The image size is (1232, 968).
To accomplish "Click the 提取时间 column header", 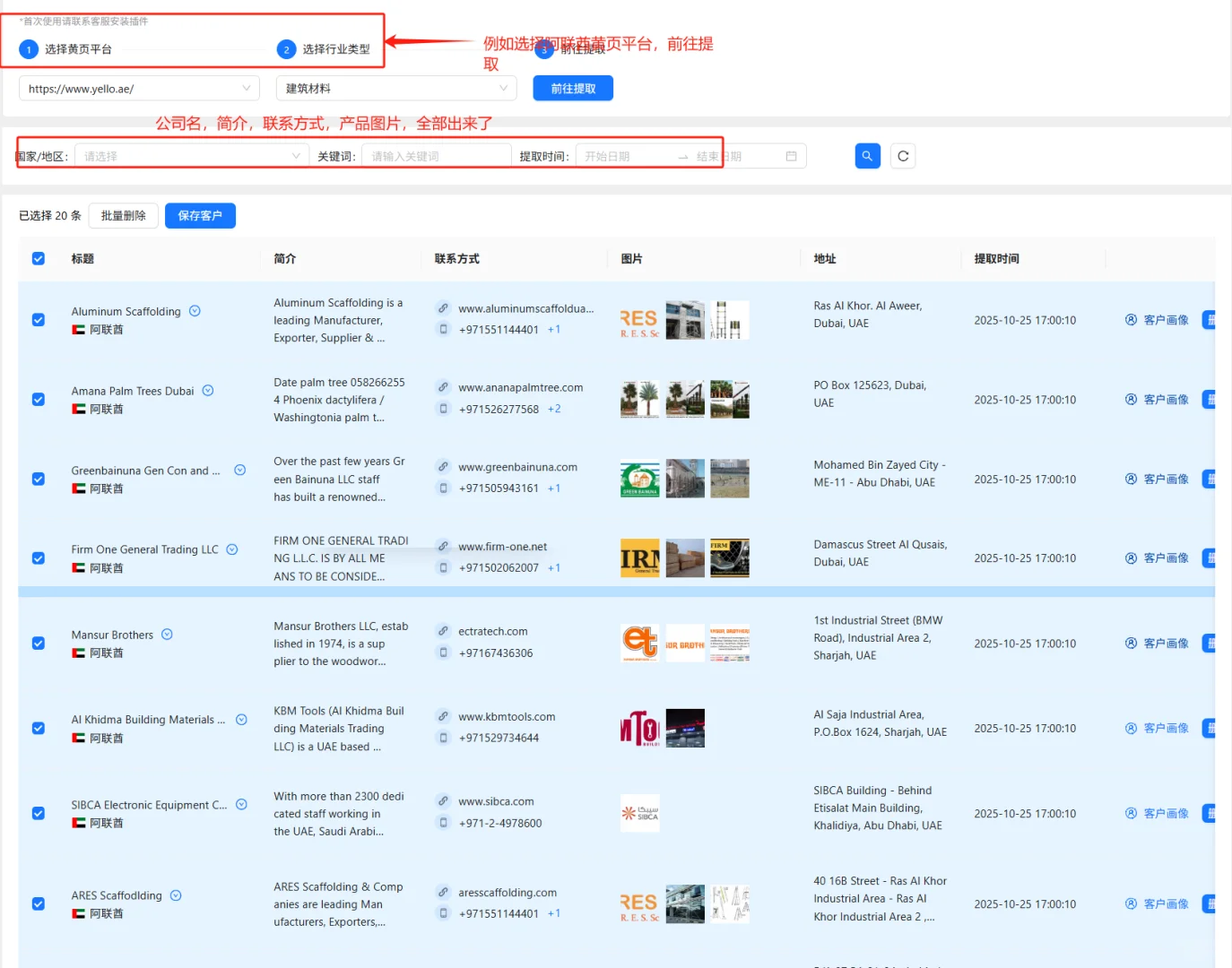I will pos(997,259).
